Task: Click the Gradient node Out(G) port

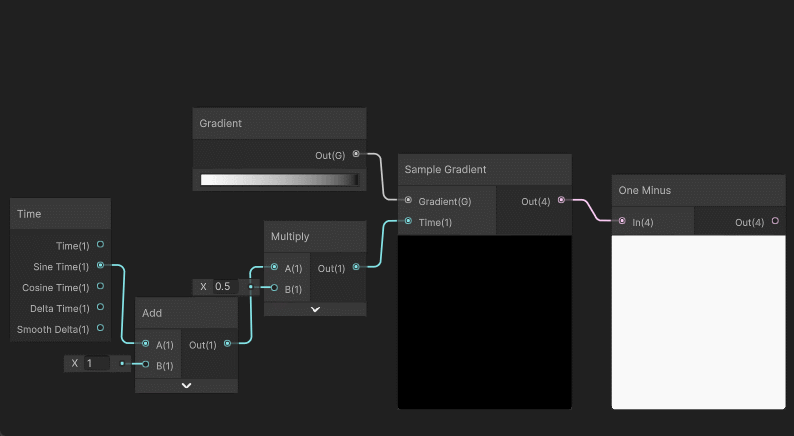Action: point(356,154)
